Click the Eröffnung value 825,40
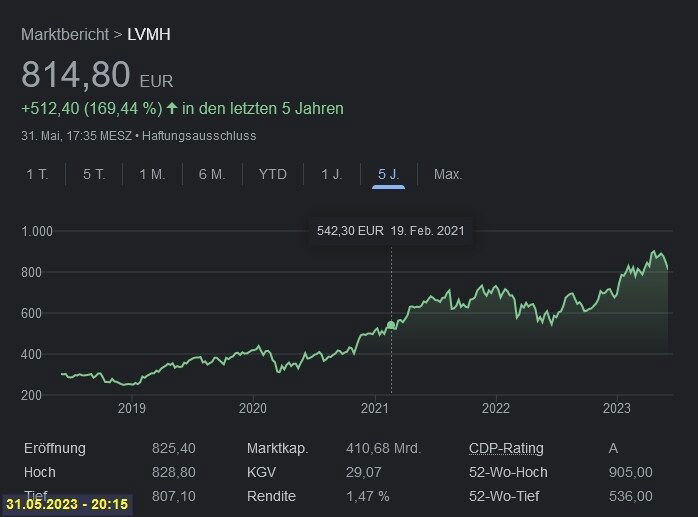 (x=174, y=448)
